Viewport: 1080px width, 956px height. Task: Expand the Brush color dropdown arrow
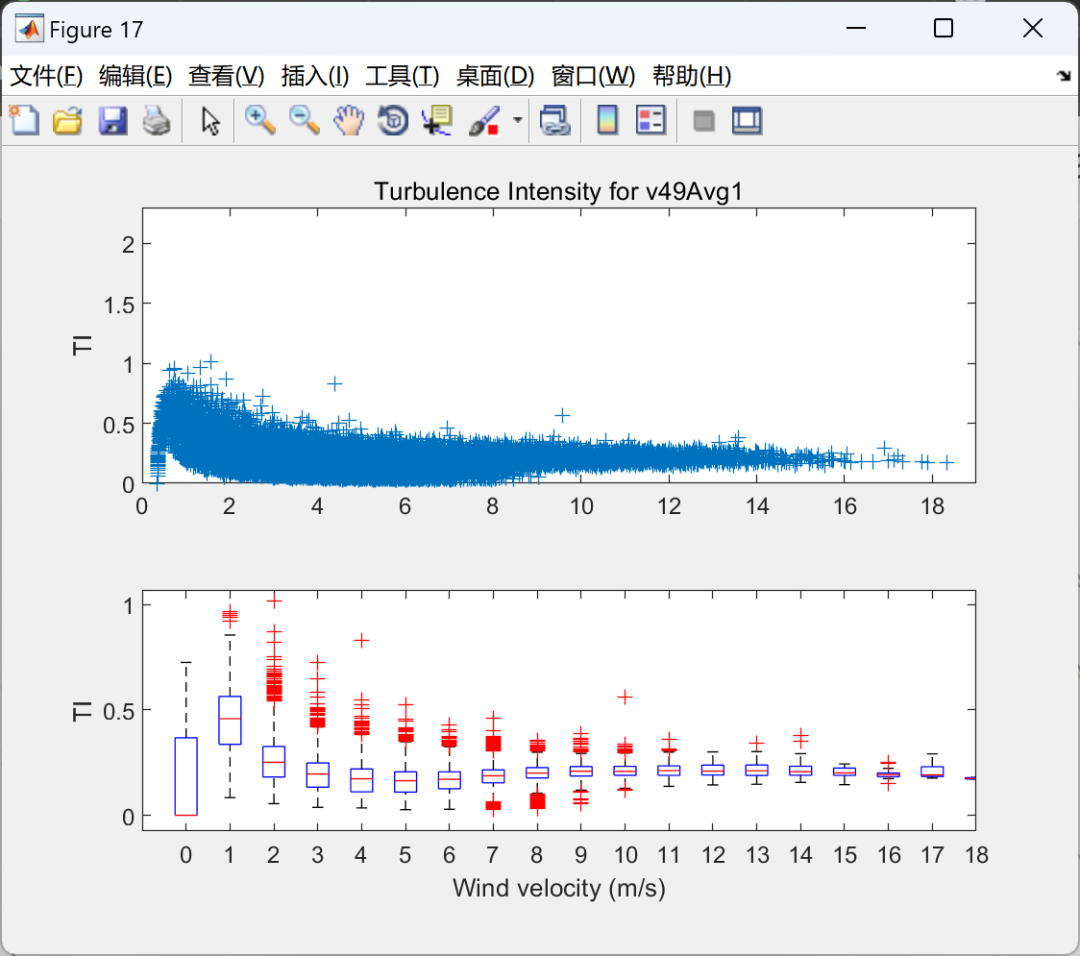(x=517, y=121)
